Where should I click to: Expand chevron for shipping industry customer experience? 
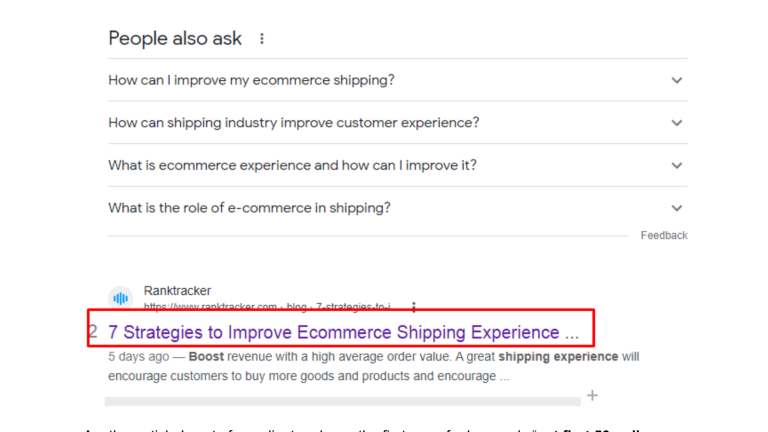(x=676, y=123)
